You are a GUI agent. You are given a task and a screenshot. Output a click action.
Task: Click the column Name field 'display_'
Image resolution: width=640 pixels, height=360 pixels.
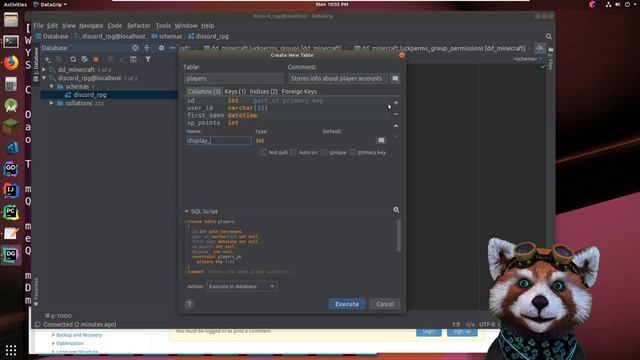point(219,140)
